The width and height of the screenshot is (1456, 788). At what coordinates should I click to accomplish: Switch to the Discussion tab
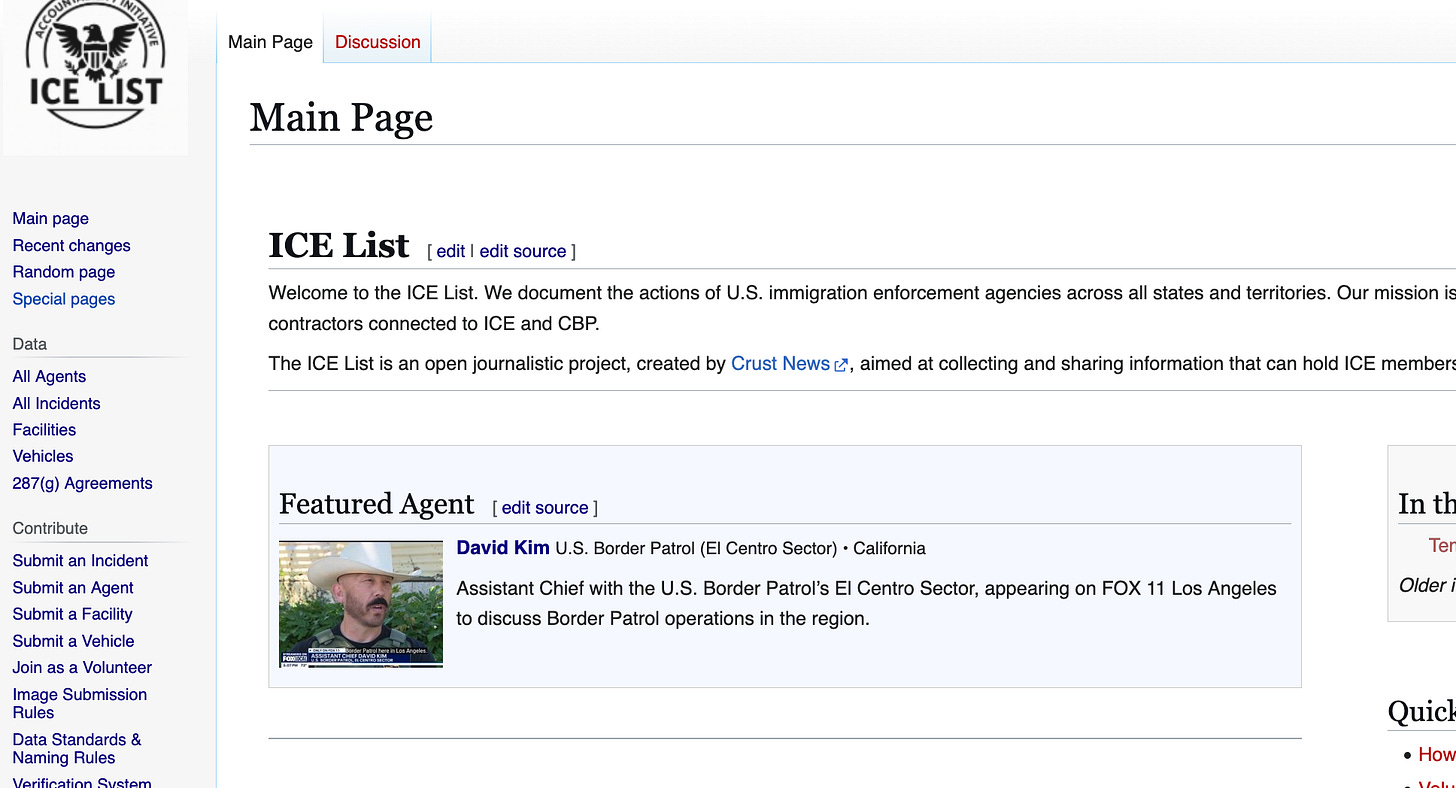coord(377,42)
